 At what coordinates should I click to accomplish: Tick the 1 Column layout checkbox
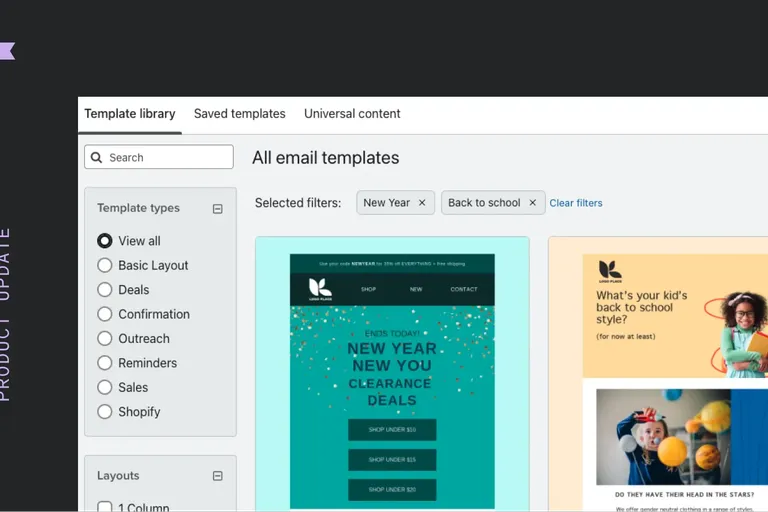[104, 507]
